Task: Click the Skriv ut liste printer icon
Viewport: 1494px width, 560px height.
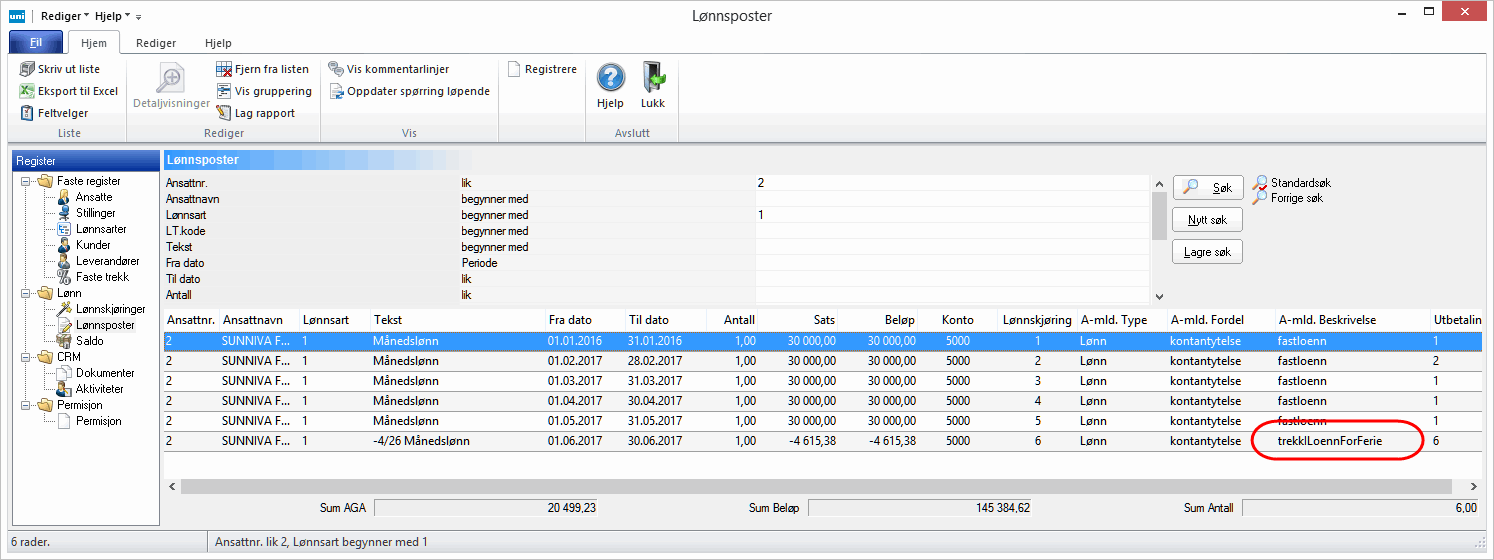Action: click(x=27, y=69)
